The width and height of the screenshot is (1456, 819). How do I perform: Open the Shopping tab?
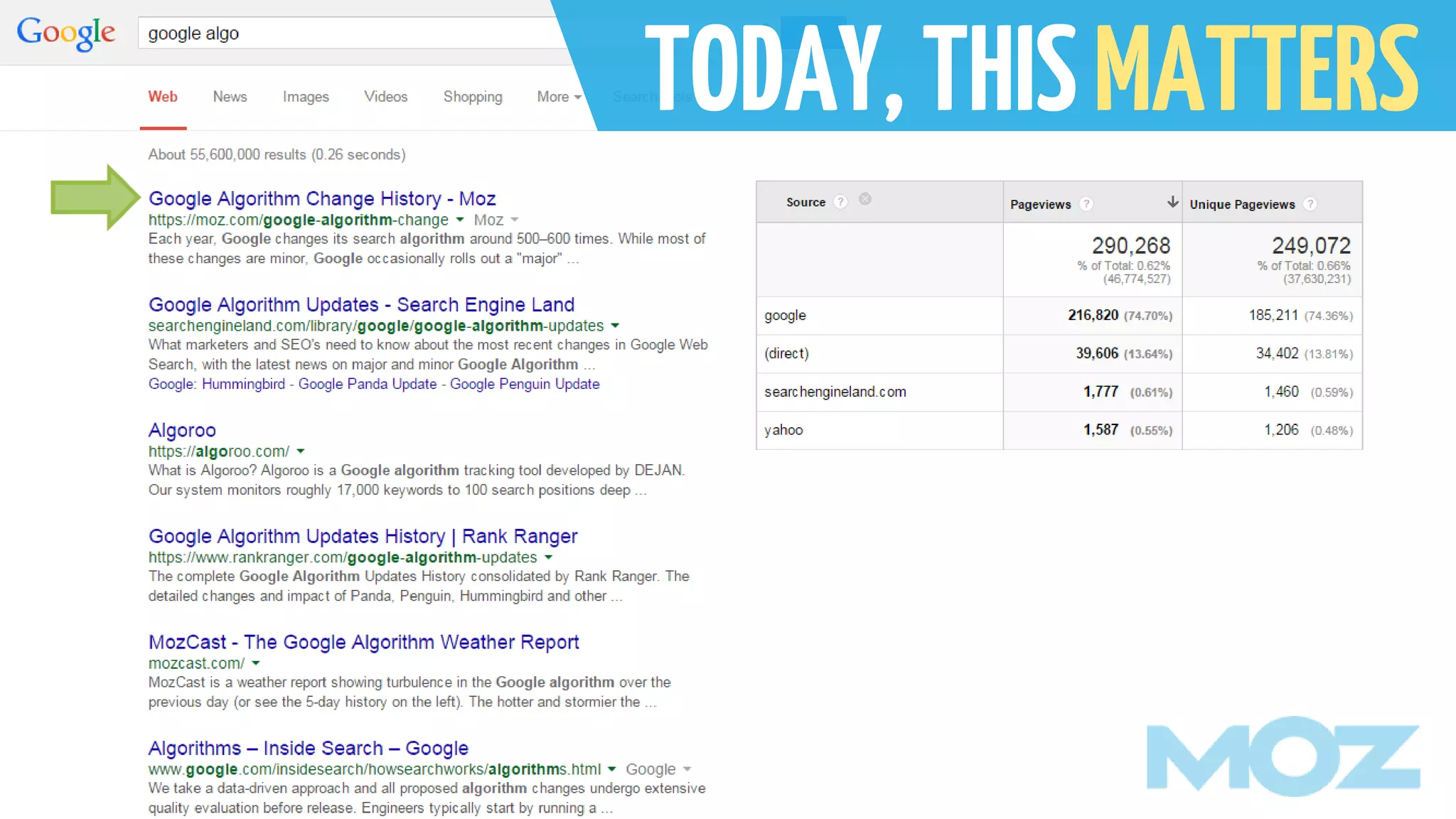(x=473, y=97)
